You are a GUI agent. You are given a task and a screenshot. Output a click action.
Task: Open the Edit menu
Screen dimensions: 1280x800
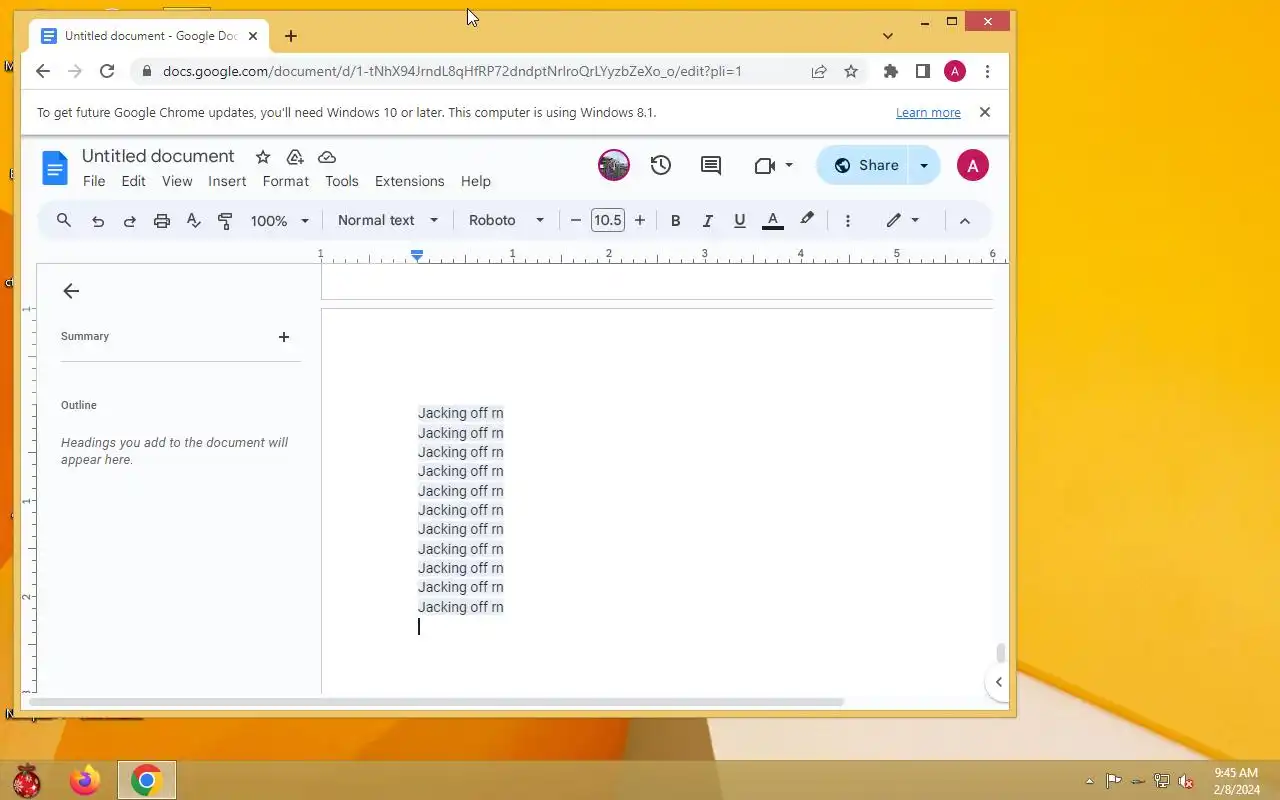[x=133, y=181]
